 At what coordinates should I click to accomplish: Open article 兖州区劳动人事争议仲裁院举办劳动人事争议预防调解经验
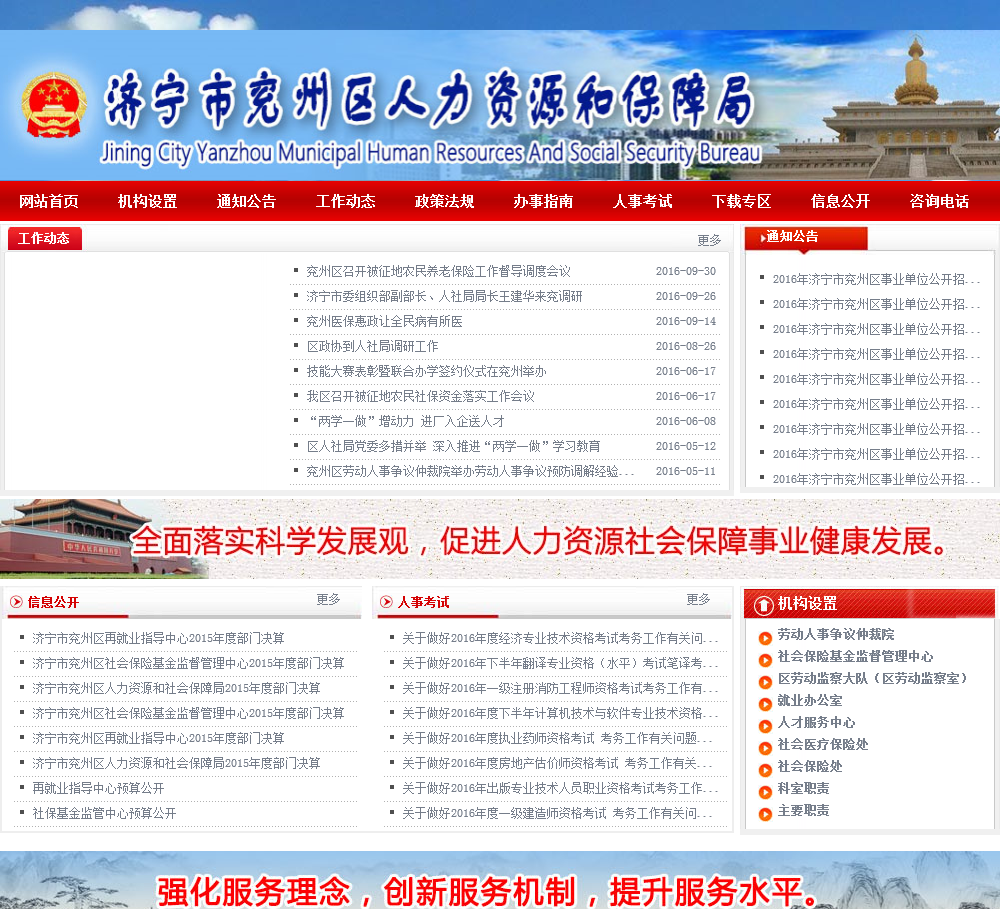(x=470, y=471)
